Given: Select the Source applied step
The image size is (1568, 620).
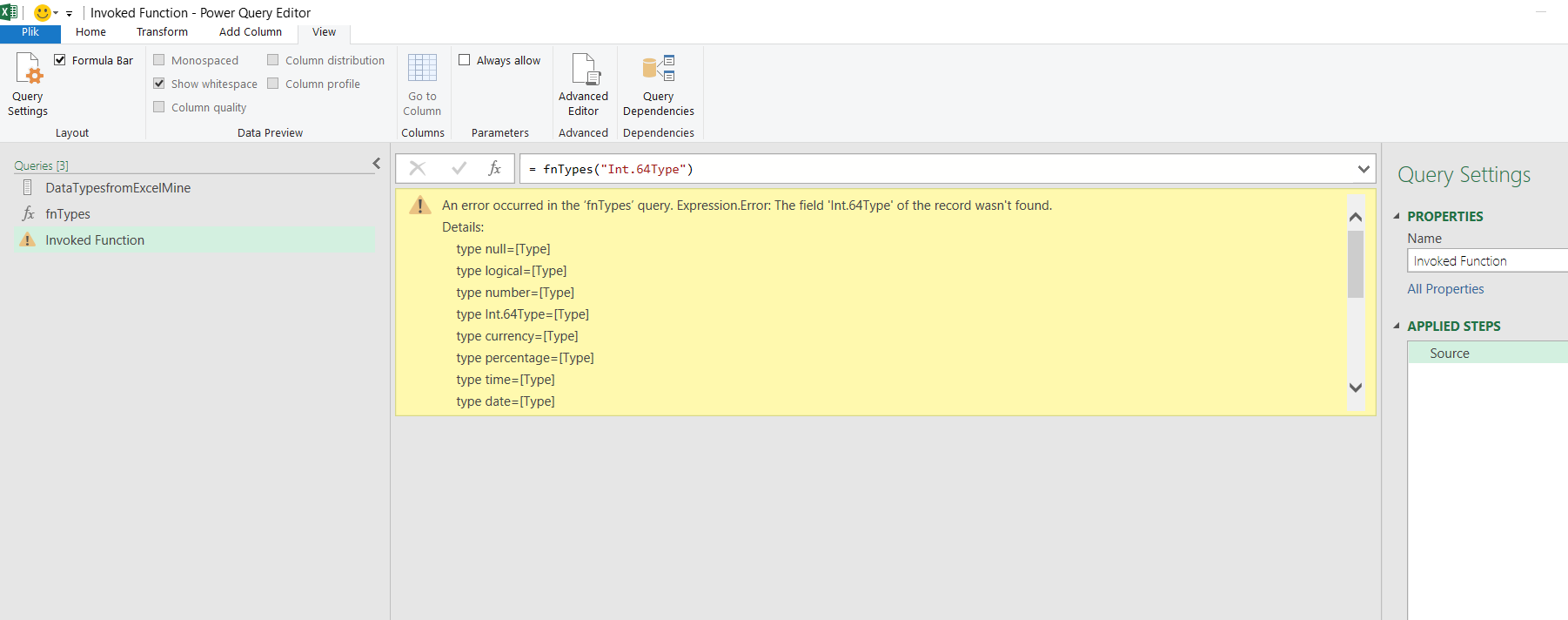Looking at the screenshot, I should click(x=1488, y=353).
